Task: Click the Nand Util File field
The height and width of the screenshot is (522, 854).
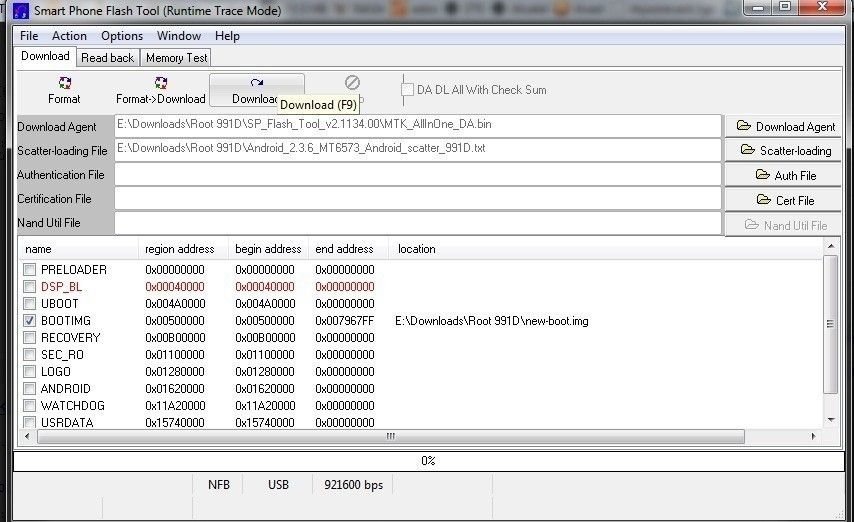Action: coord(418,222)
